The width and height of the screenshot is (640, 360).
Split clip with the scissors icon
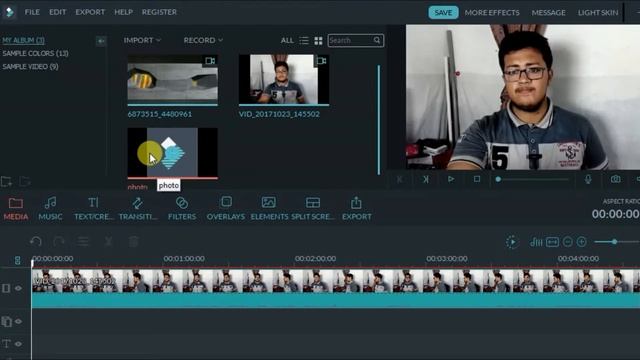(108, 242)
